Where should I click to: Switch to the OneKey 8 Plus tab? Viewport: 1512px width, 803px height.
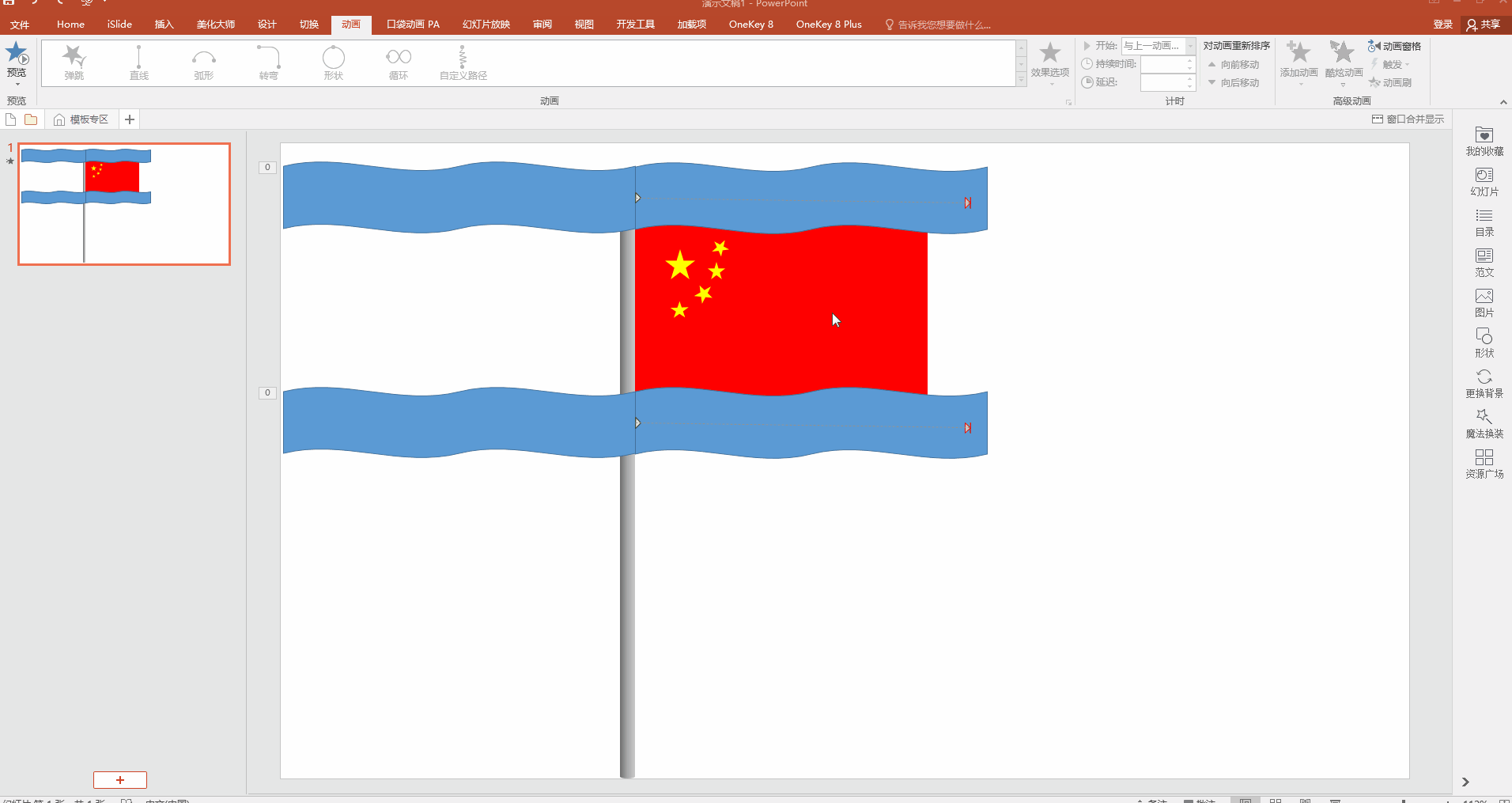[x=829, y=25]
